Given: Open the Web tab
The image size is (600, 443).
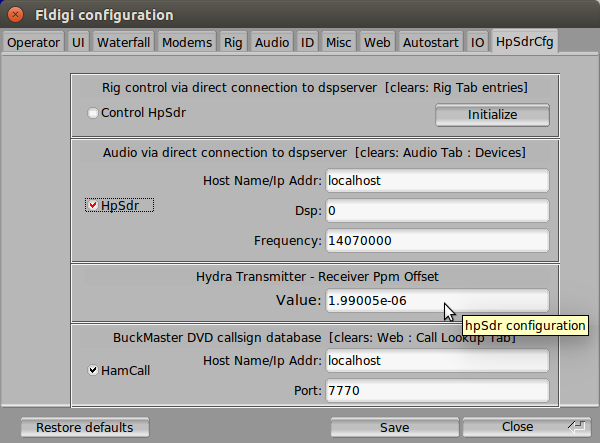Looking at the screenshot, I should pos(377,42).
